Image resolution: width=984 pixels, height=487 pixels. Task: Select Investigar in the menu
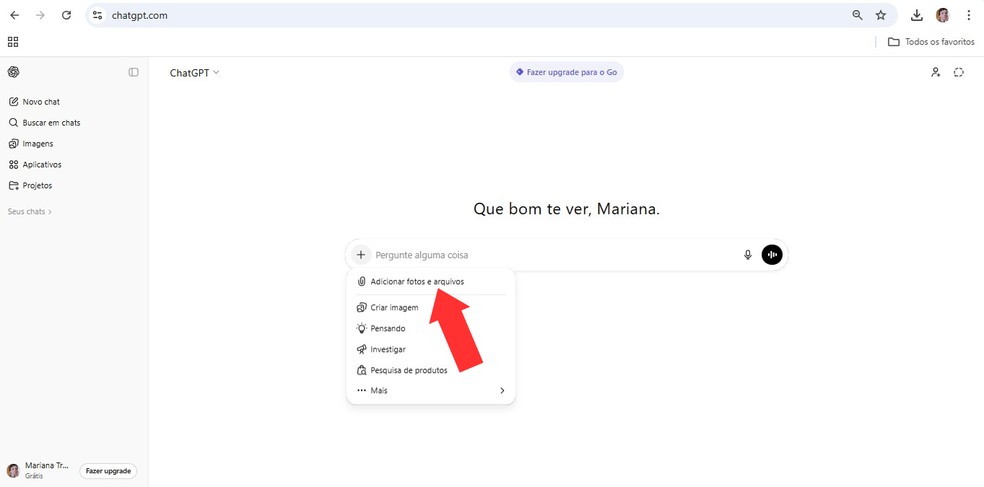coord(430,349)
